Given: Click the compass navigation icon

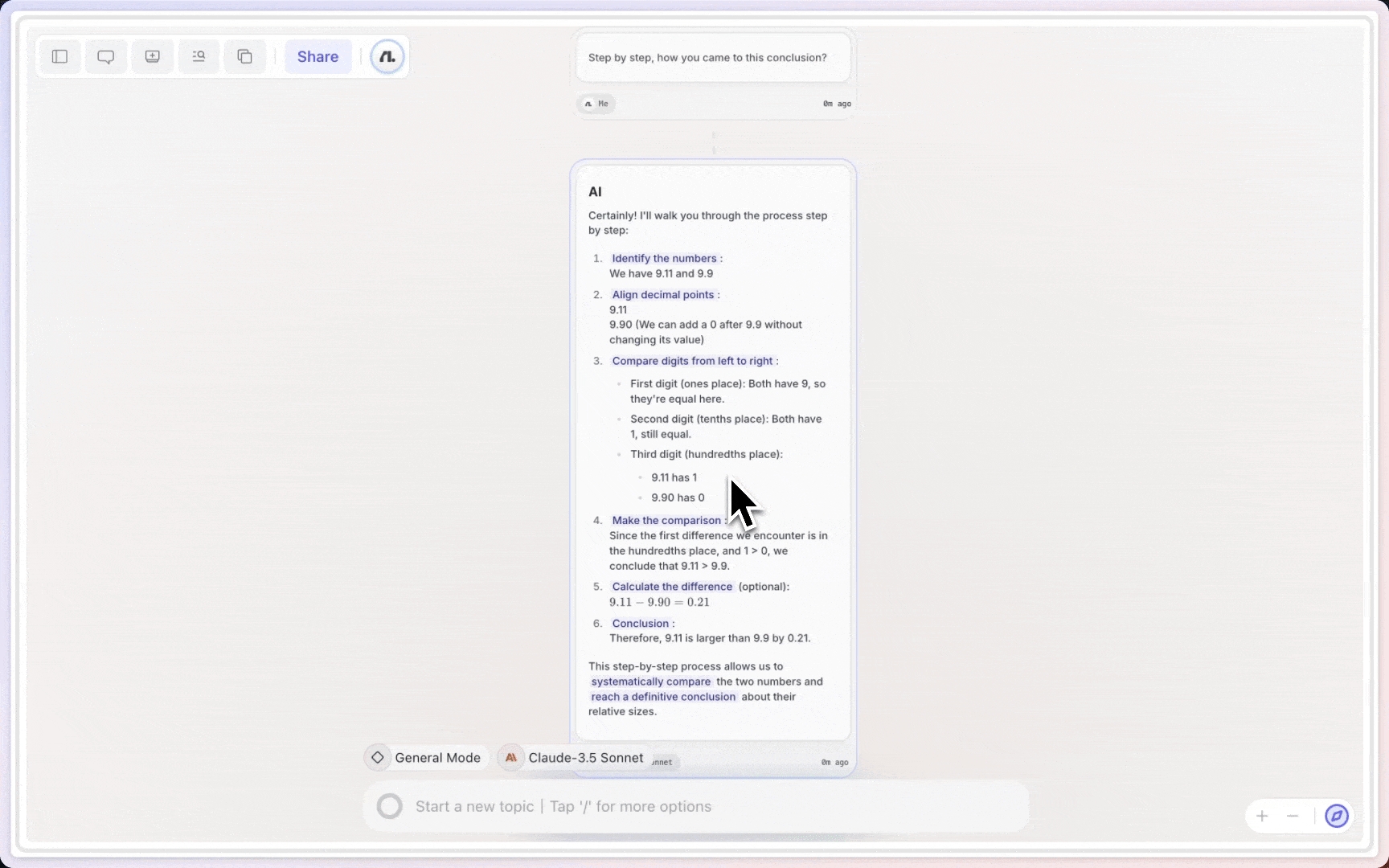Looking at the screenshot, I should [x=1337, y=816].
